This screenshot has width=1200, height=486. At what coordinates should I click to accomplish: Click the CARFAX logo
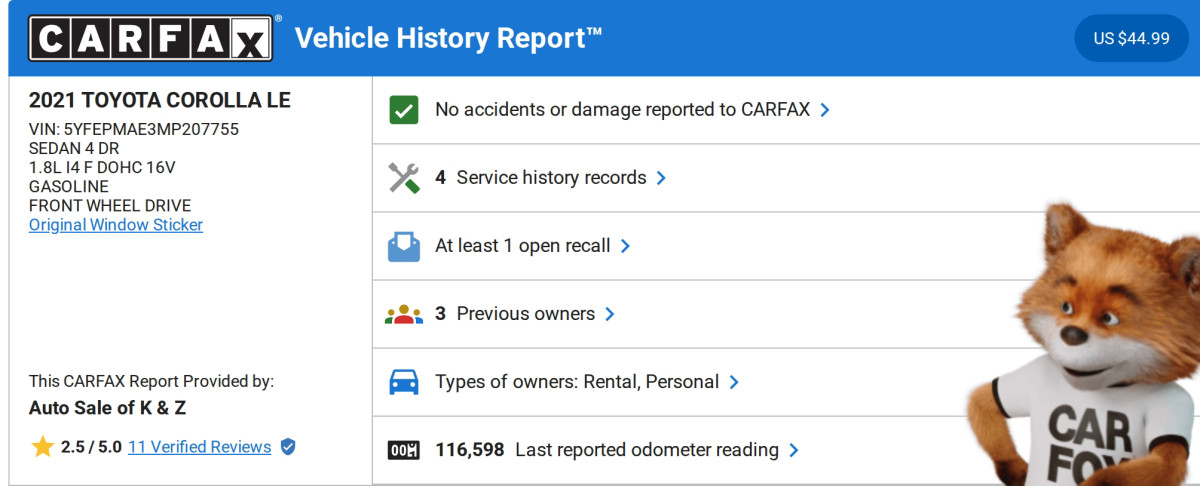click(x=150, y=39)
